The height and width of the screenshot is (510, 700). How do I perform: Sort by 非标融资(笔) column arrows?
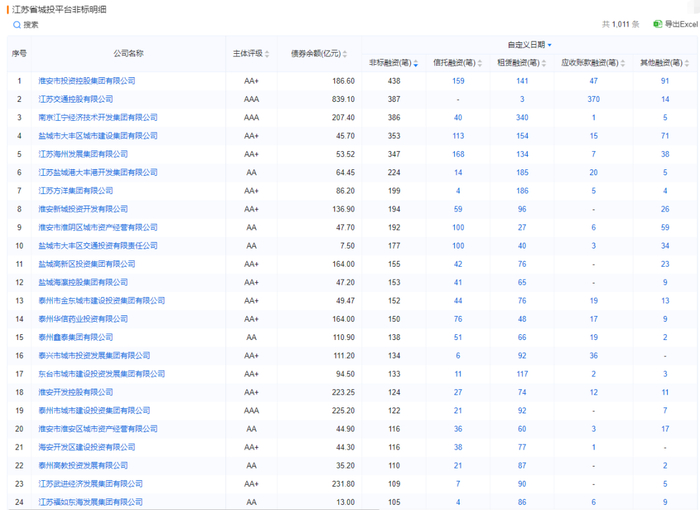pyautogui.click(x=416, y=63)
